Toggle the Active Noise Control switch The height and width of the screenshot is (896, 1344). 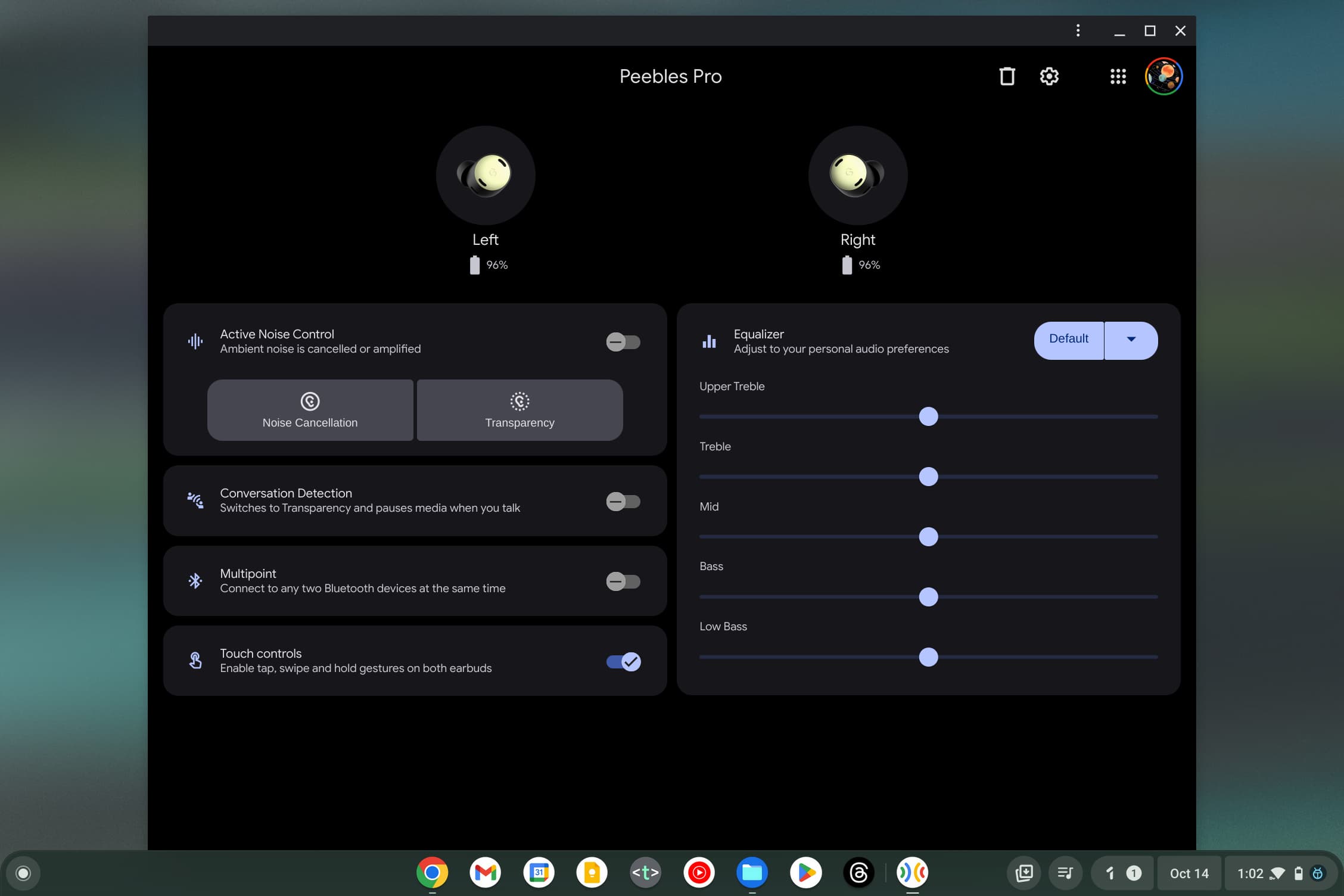tap(623, 342)
